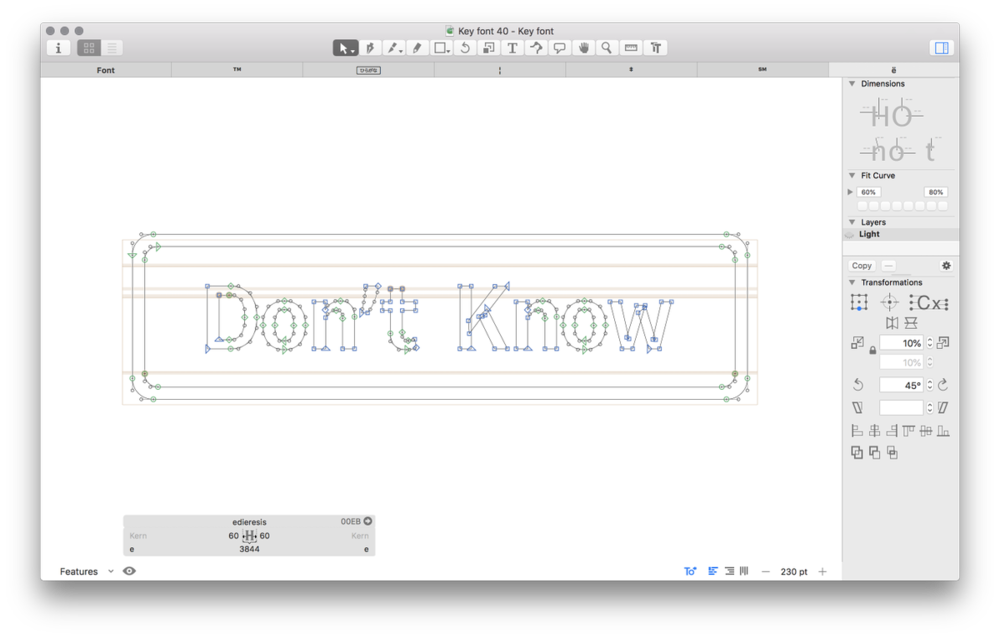Choose the Annotation speech-bubble tool
Image resolution: width=1000 pixels, height=638 pixels.
[x=559, y=48]
